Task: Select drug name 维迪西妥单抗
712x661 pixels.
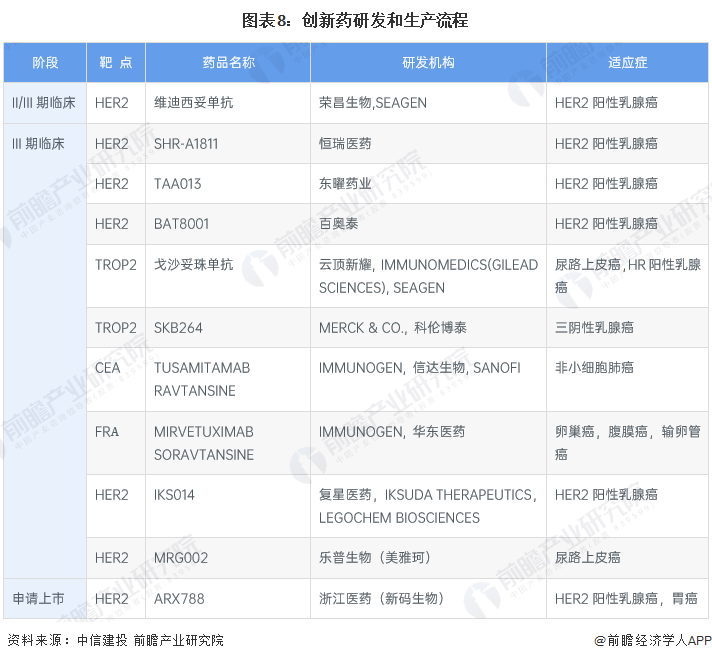Action: click(x=193, y=103)
